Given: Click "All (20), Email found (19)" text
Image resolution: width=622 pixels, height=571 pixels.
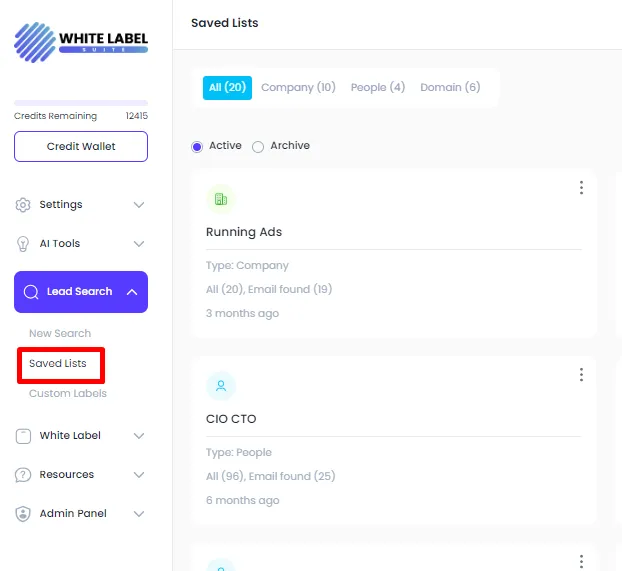Looking at the screenshot, I should [269, 289].
